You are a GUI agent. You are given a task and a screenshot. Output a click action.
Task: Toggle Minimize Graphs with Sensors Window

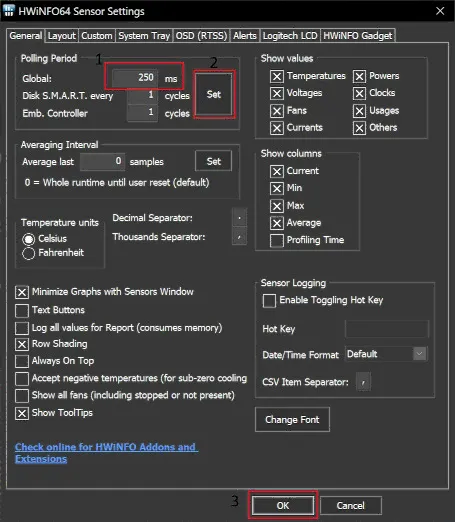click(x=22, y=292)
